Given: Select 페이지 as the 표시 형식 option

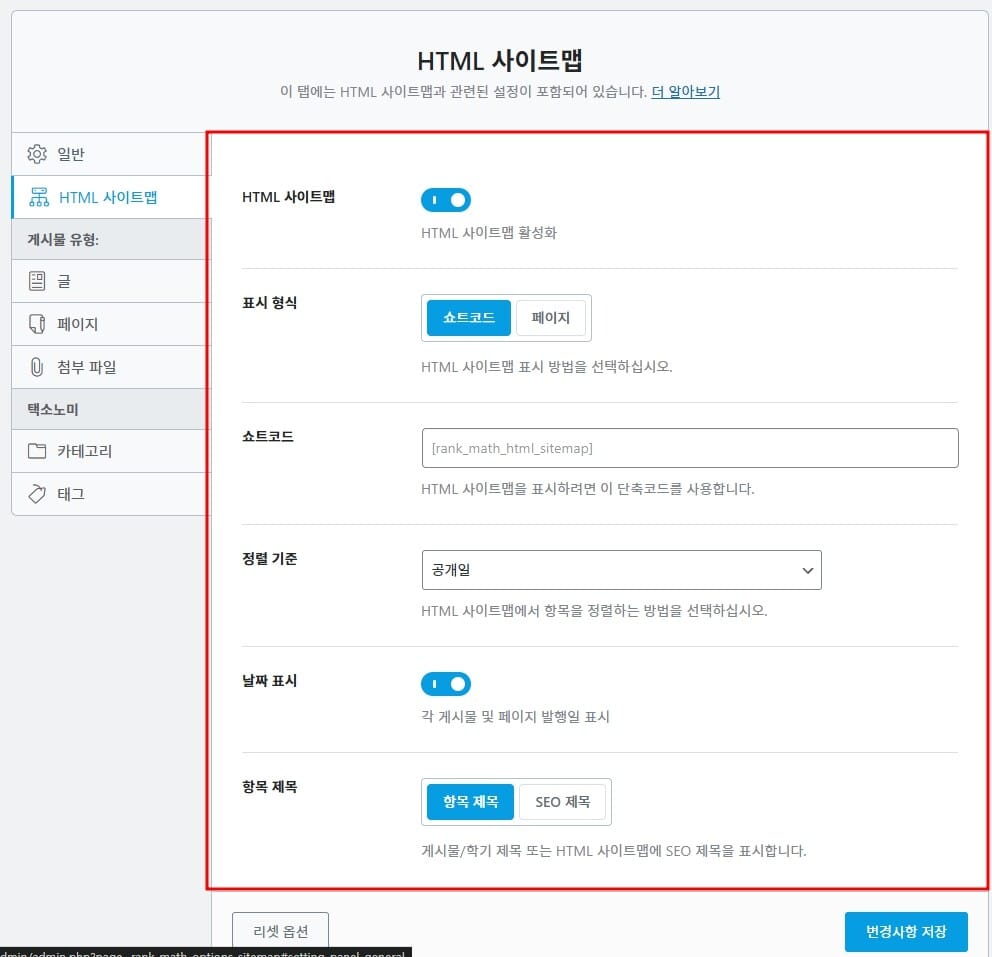Looking at the screenshot, I should [550, 318].
